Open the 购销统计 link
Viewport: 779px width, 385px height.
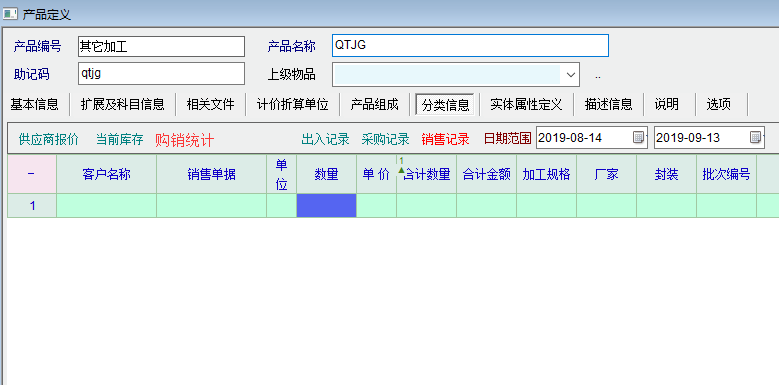(184, 140)
